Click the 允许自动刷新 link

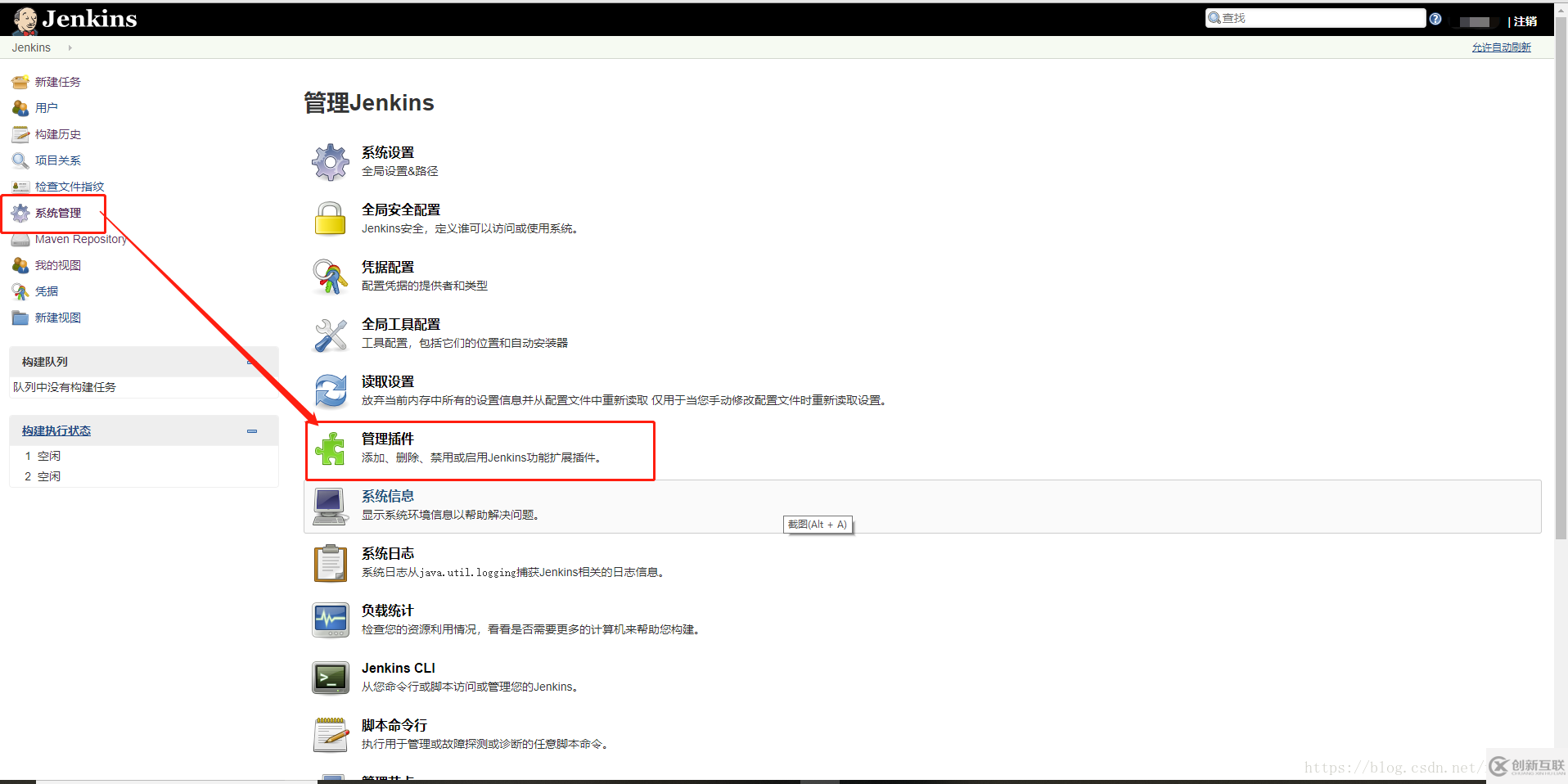(1502, 47)
